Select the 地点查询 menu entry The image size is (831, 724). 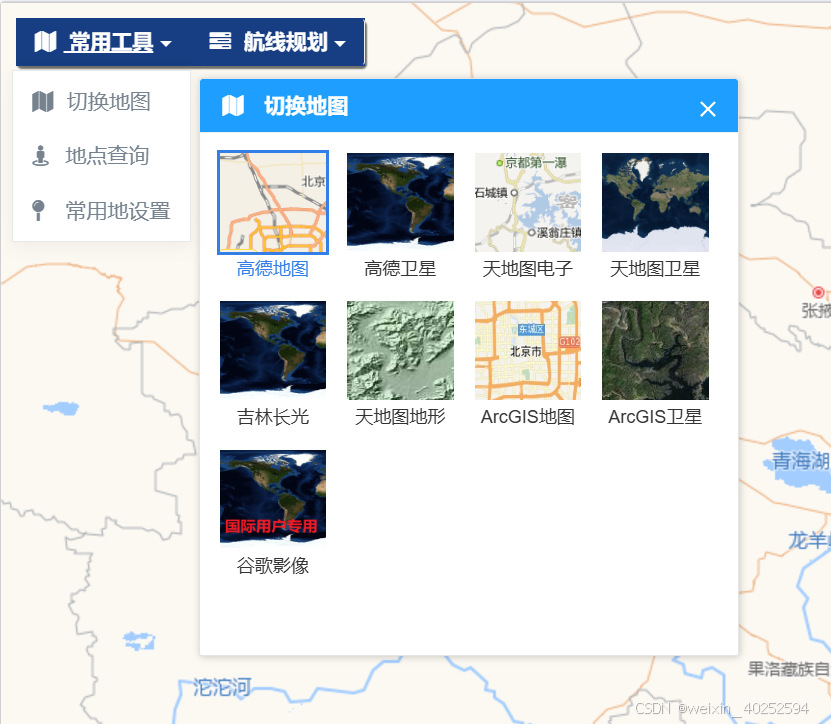(x=101, y=156)
